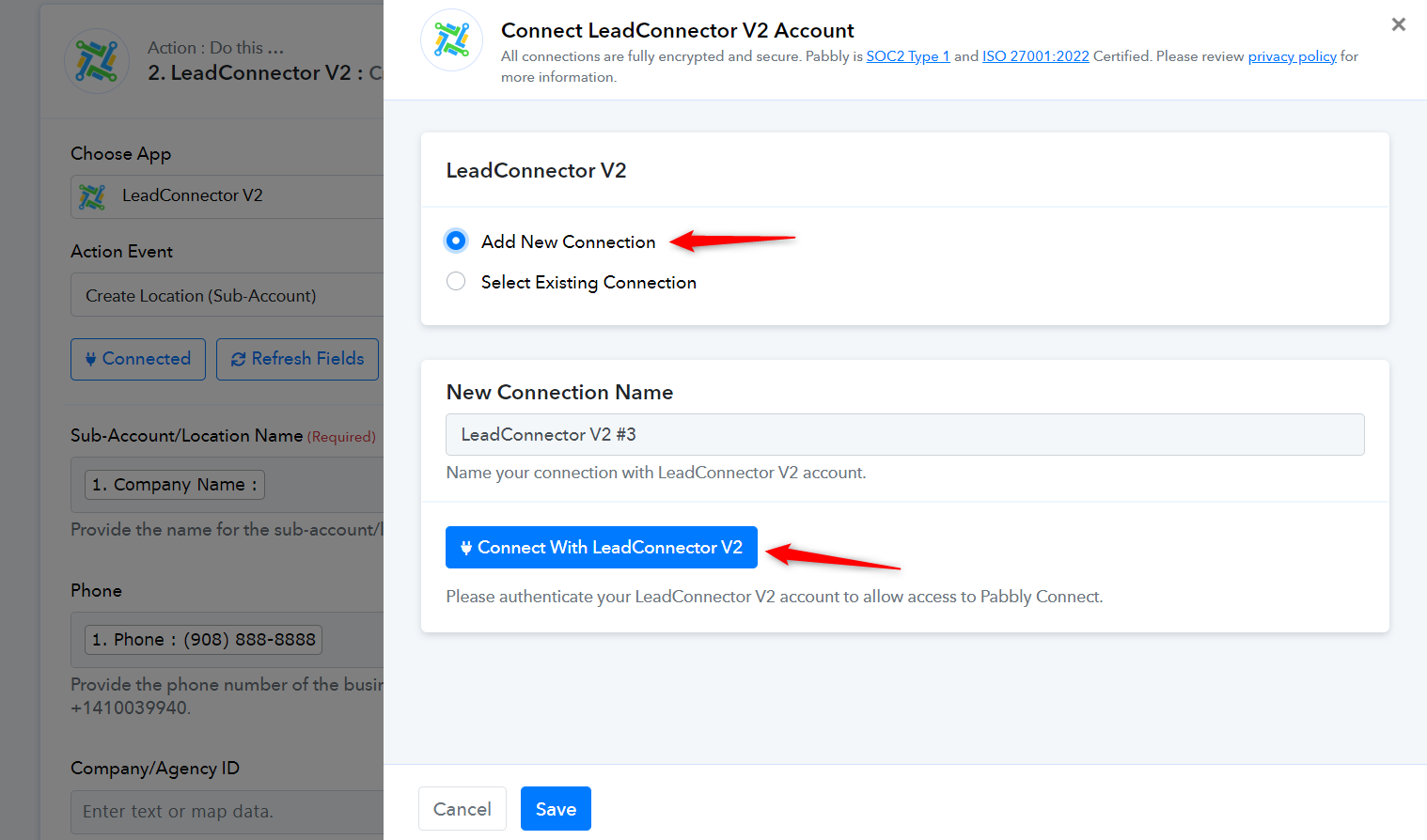Save the new connection
Viewport: 1427px width, 840px height.
[x=556, y=809]
